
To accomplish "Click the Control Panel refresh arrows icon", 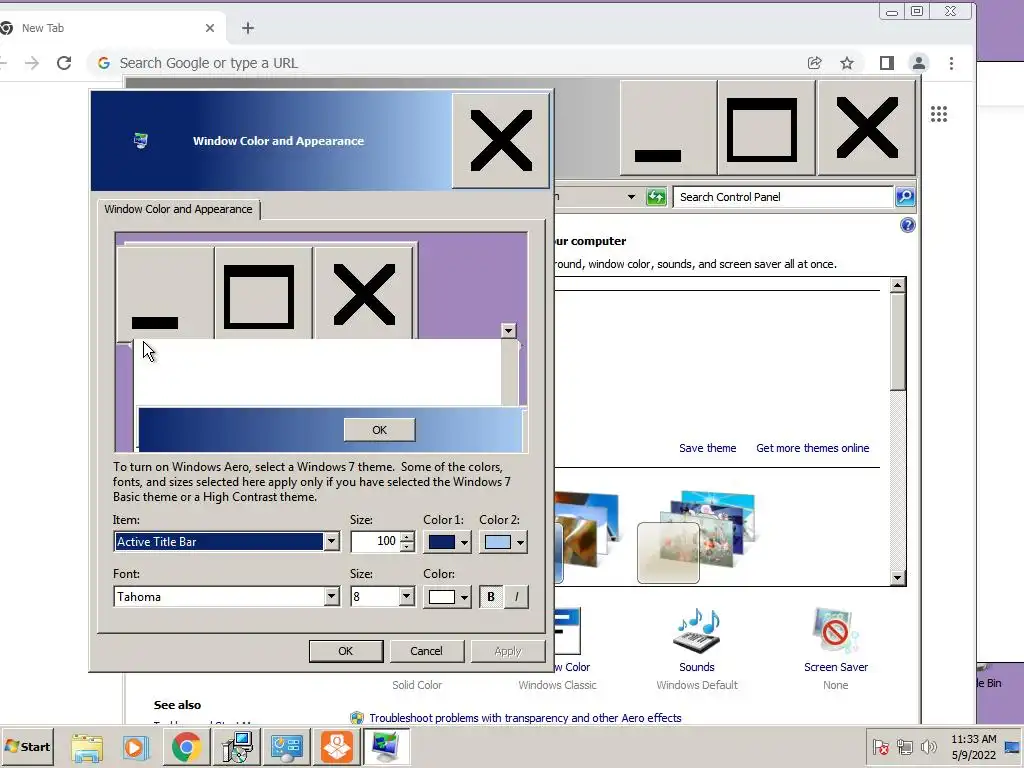I will [x=656, y=197].
